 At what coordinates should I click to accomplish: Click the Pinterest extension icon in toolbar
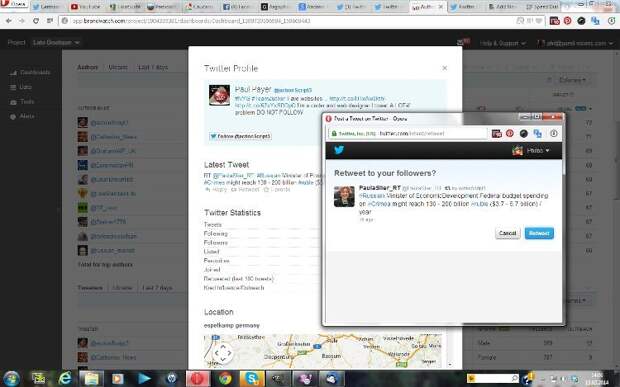click(567, 21)
